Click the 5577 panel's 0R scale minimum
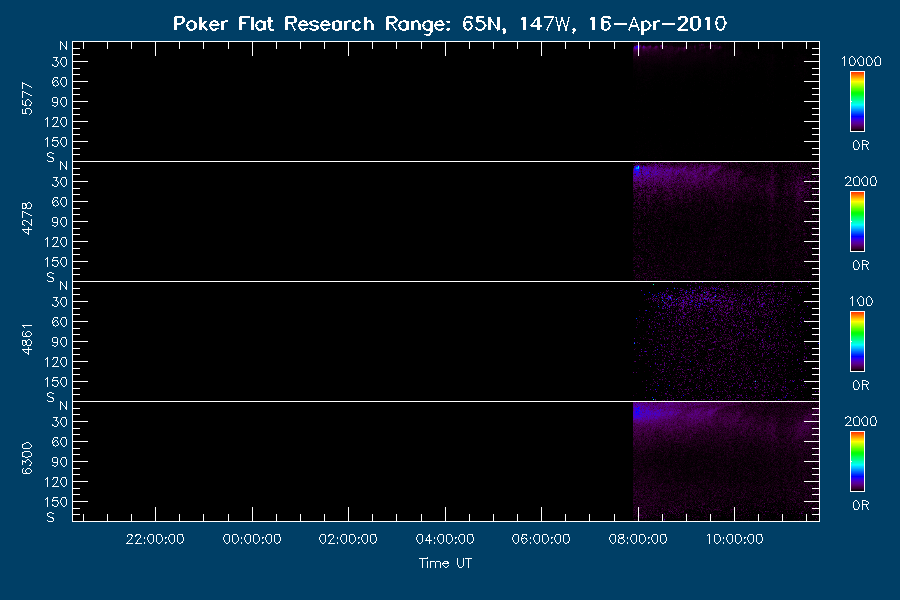Screen dimensions: 900x600 coord(860,145)
